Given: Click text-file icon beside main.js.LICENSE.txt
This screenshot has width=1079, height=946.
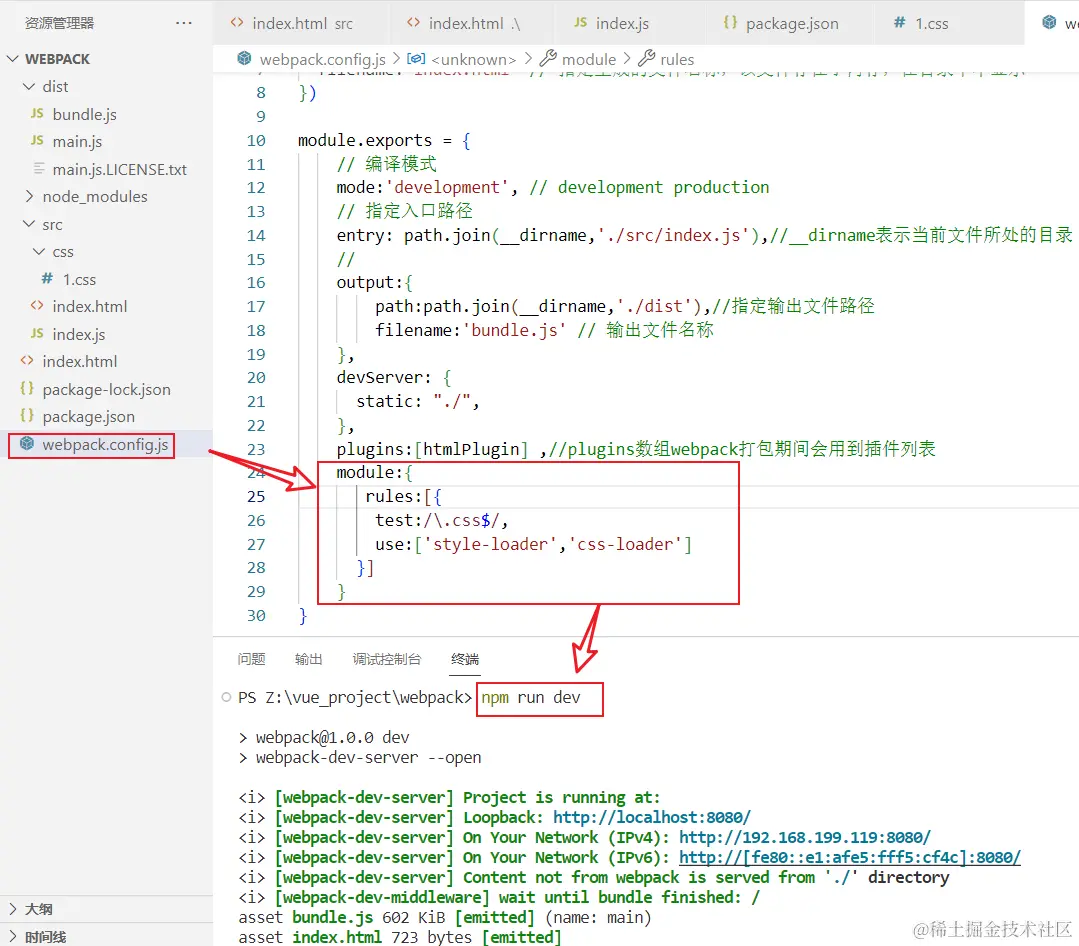Looking at the screenshot, I should click(39, 168).
